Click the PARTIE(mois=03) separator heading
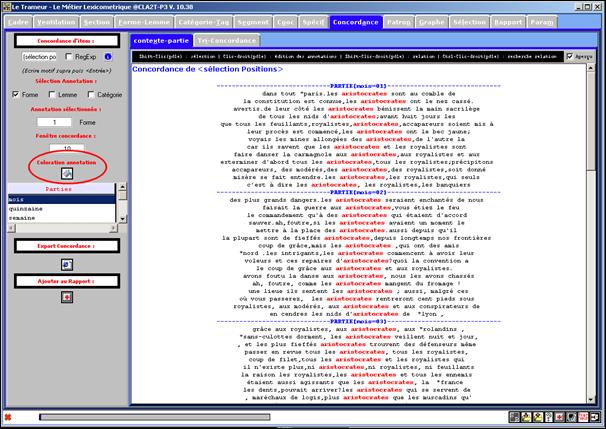This screenshot has height=429, width=606. coord(358,321)
